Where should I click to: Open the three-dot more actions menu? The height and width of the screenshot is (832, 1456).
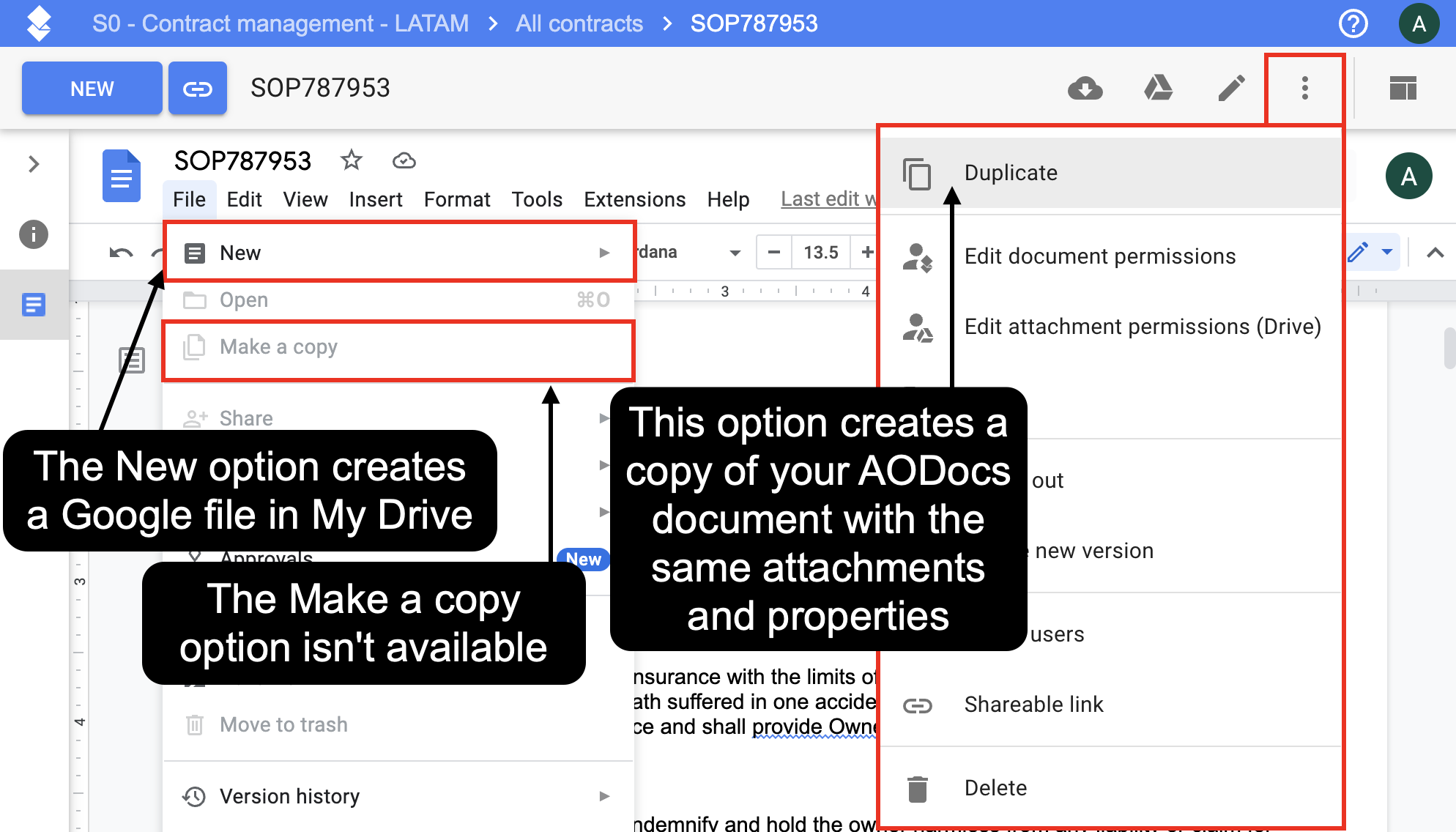click(1304, 89)
